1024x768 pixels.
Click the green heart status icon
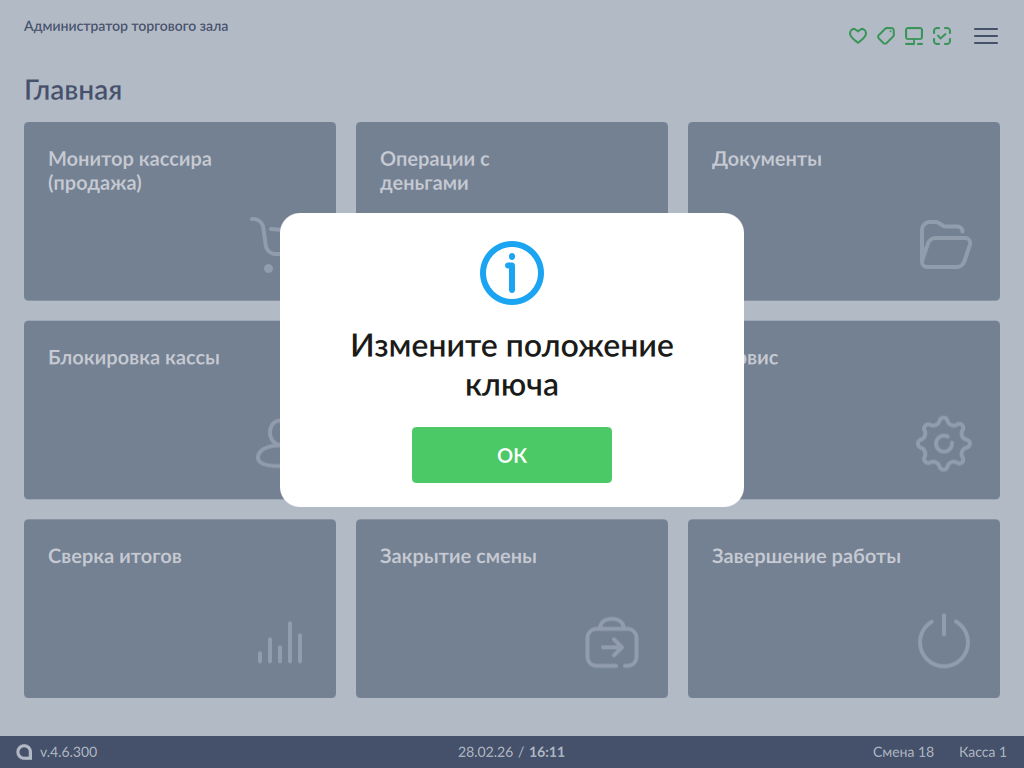click(857, 36)
